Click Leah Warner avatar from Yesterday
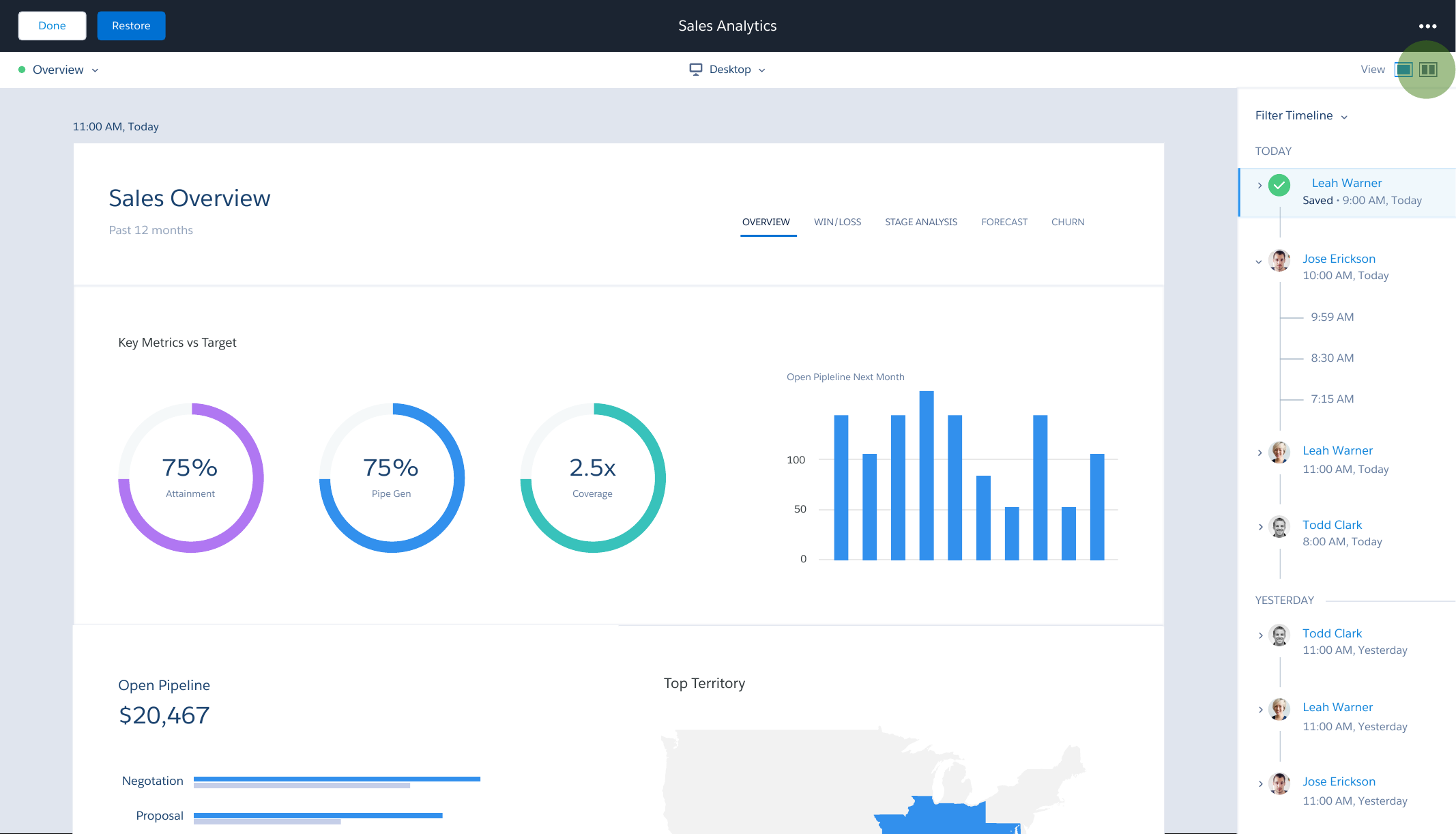This screenshot has width=1456, height=834. click(1279, 709)
